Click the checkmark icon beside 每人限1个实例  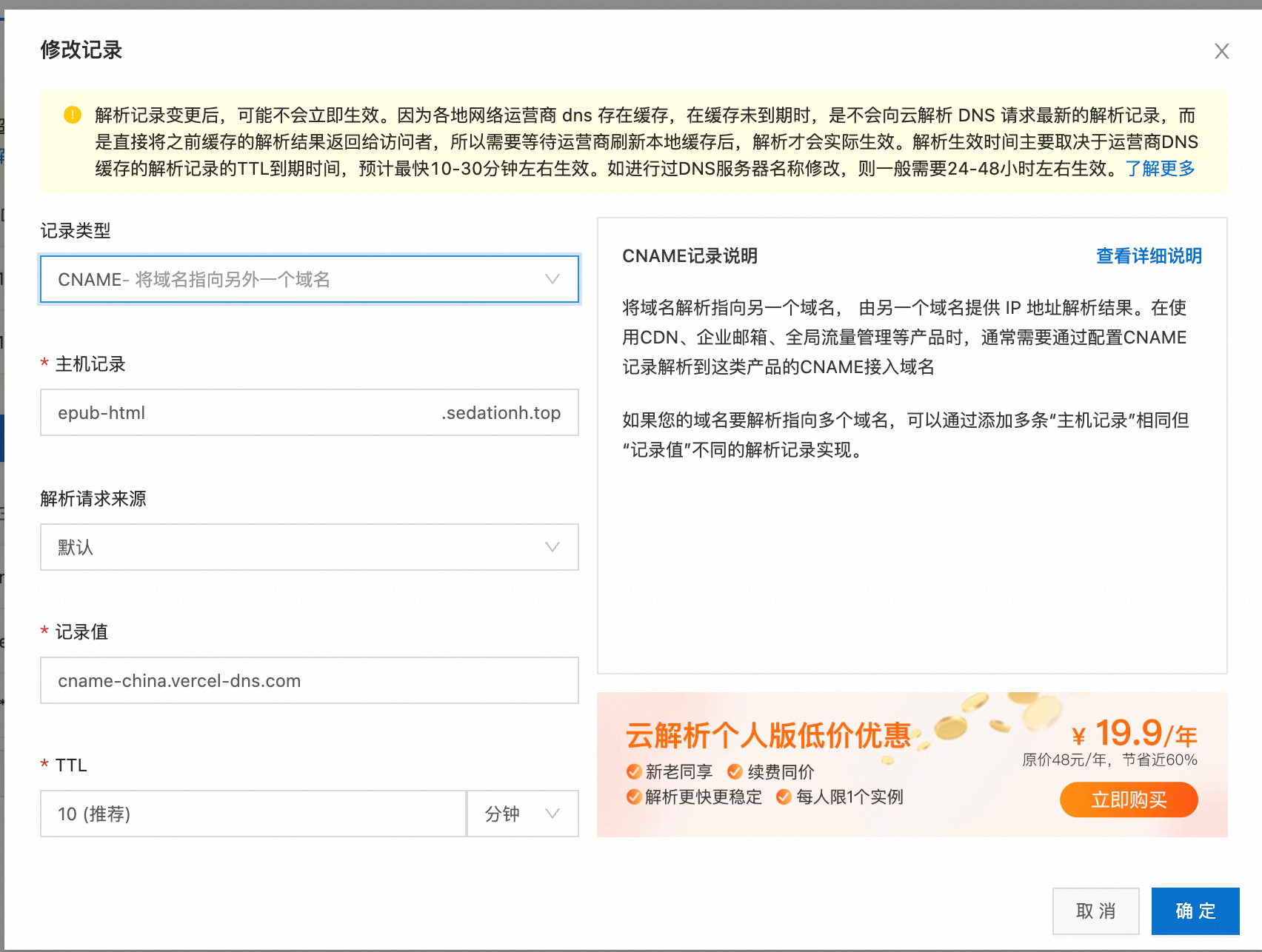click(x=784, y=797)
